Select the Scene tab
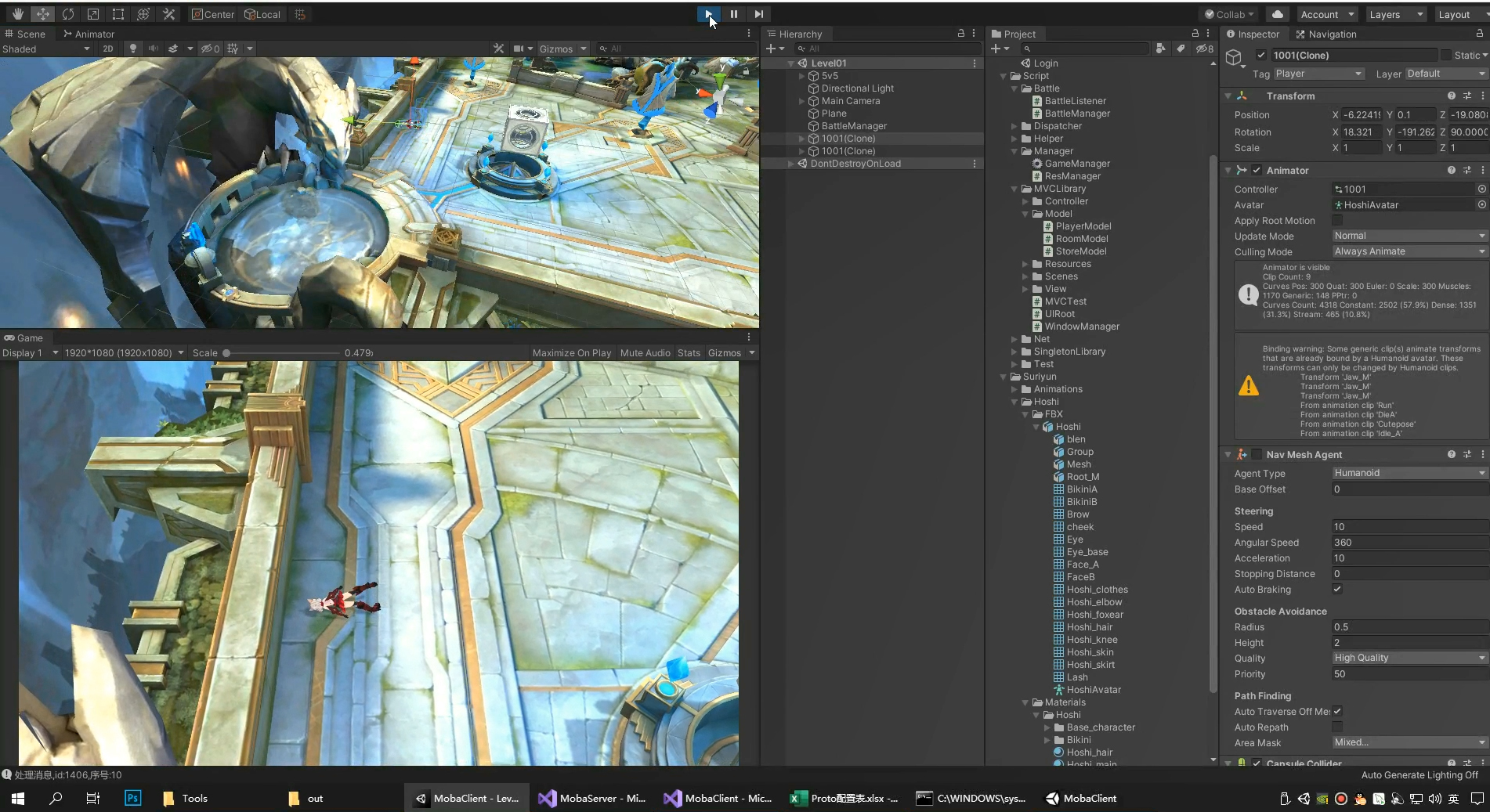Screen dimensions: 1490x812 tap(25, 34)
